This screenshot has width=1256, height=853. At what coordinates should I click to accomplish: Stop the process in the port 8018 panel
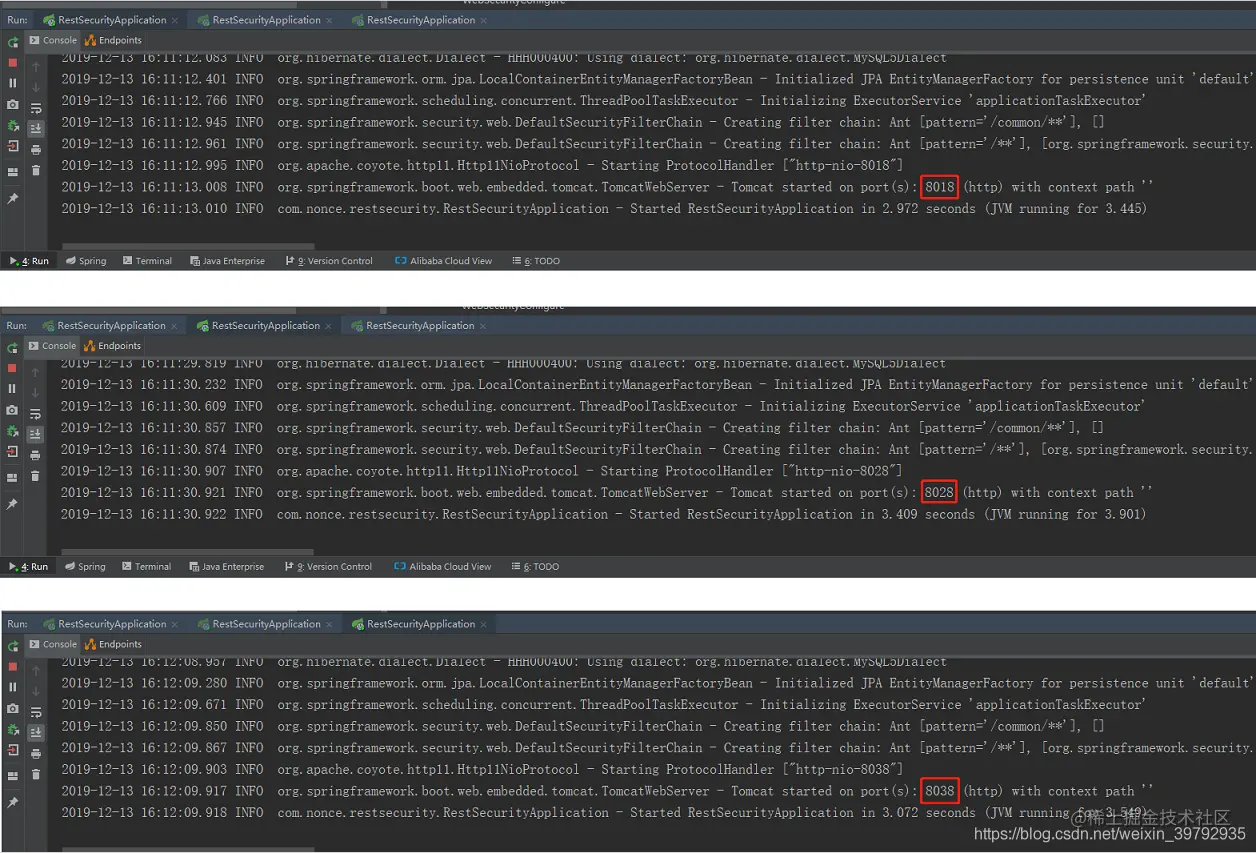(x=13, y=63)
